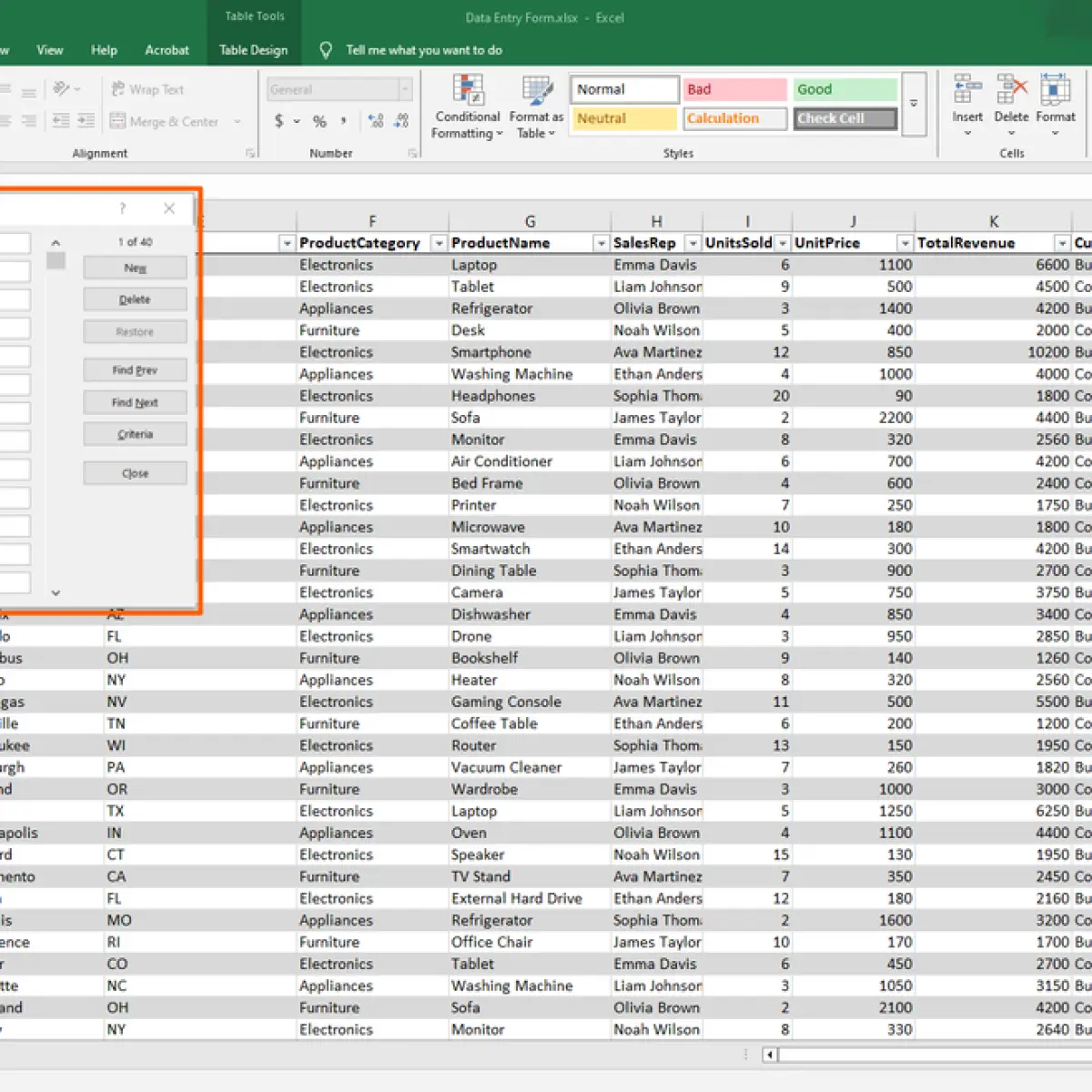The height and width of the screenshot is (1092, 1092).
Task: Open the Acrobat ribbon tab
Action: click(167, 50)
